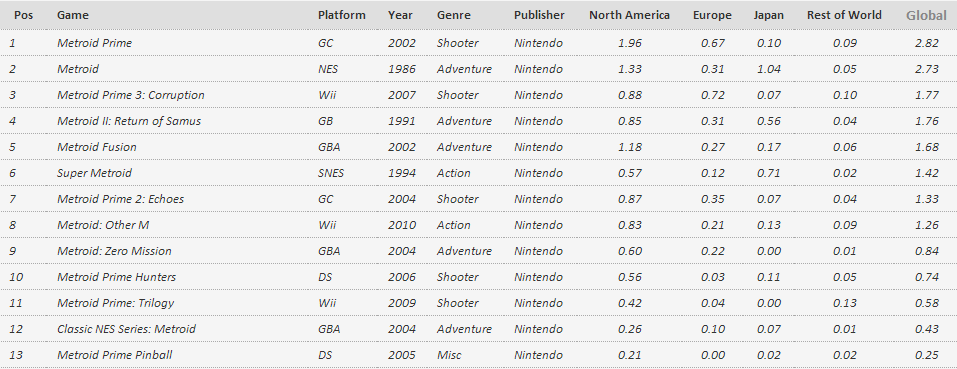This screenshot has width=957, height=369.
Task: Click the Game column header
Action: pos(73,15)
